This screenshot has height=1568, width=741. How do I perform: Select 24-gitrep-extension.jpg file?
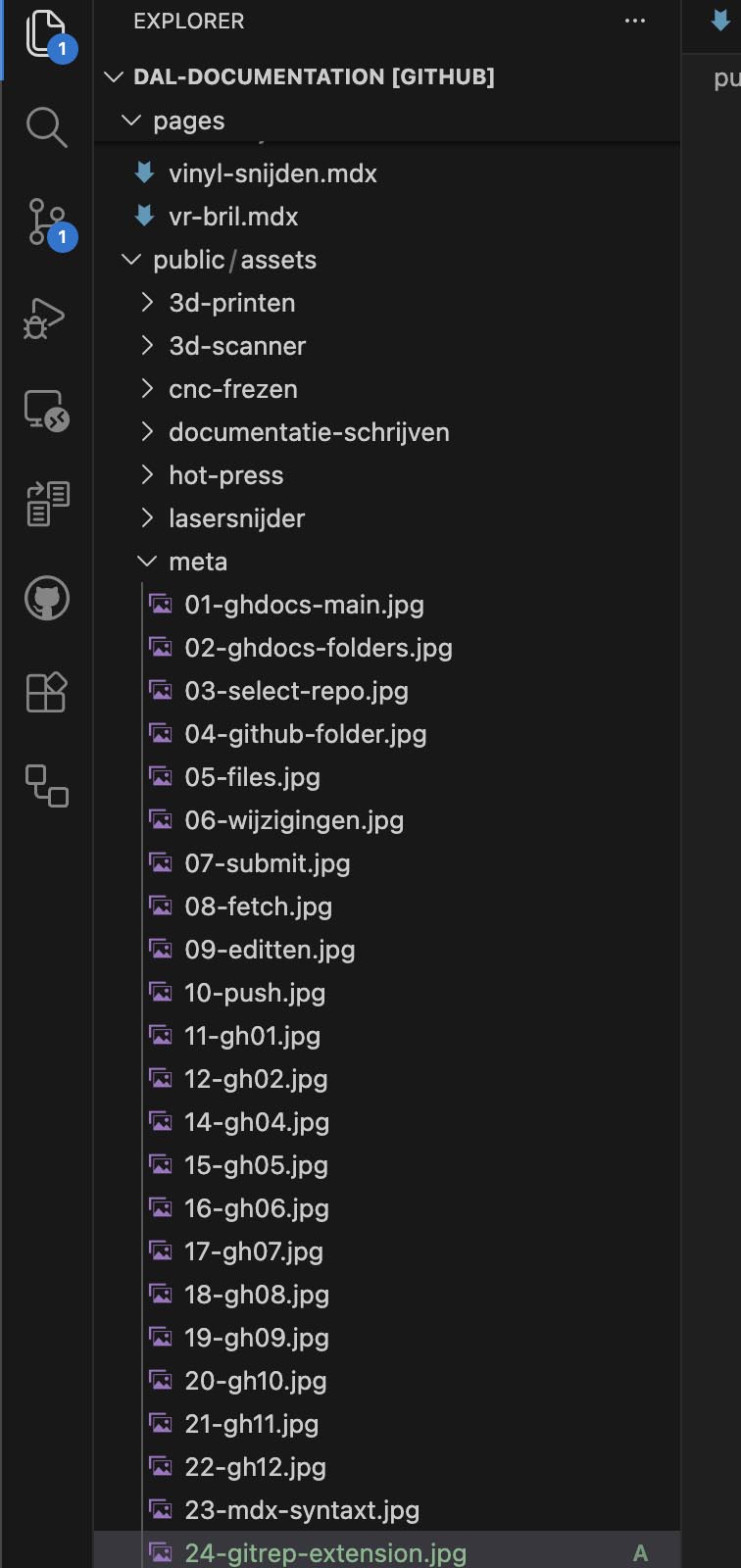pos(324,1553)
